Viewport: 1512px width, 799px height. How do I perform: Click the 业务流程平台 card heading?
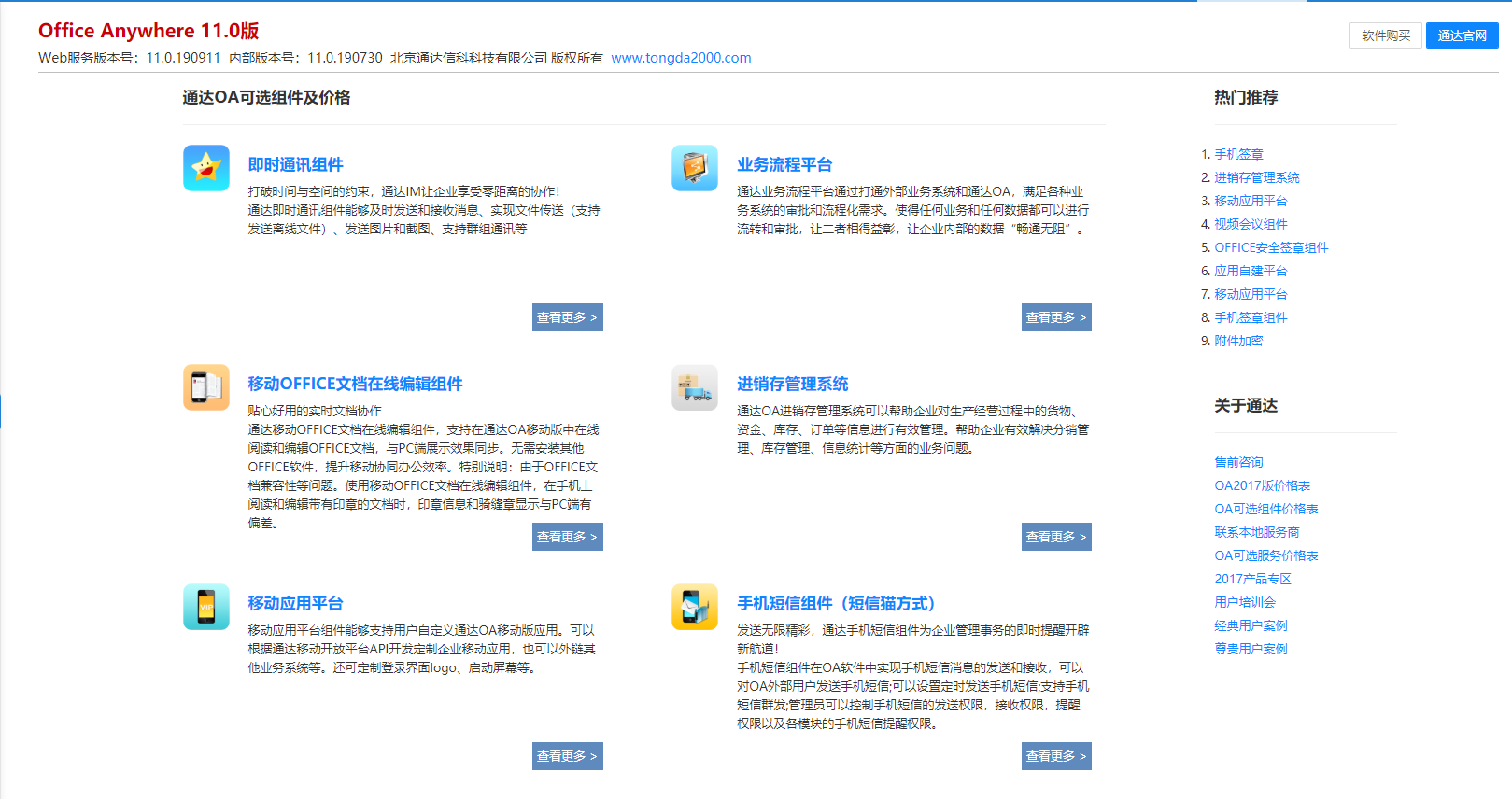(x=784, y=164)
